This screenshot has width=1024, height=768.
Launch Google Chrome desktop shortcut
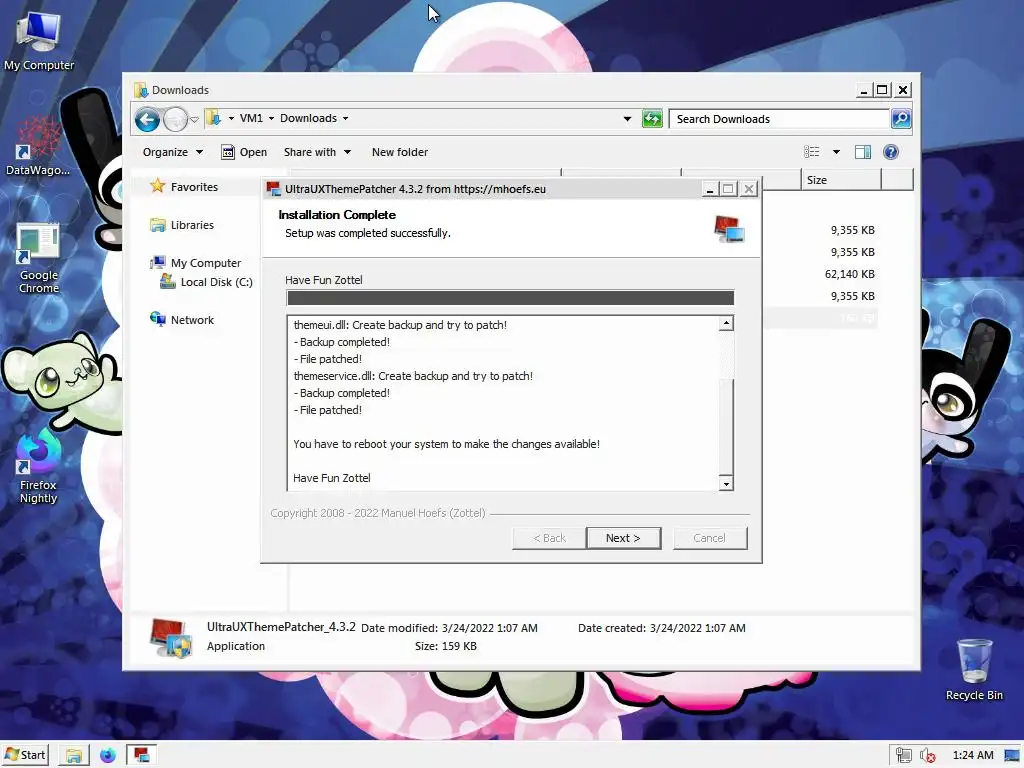(x=38, y=259)
